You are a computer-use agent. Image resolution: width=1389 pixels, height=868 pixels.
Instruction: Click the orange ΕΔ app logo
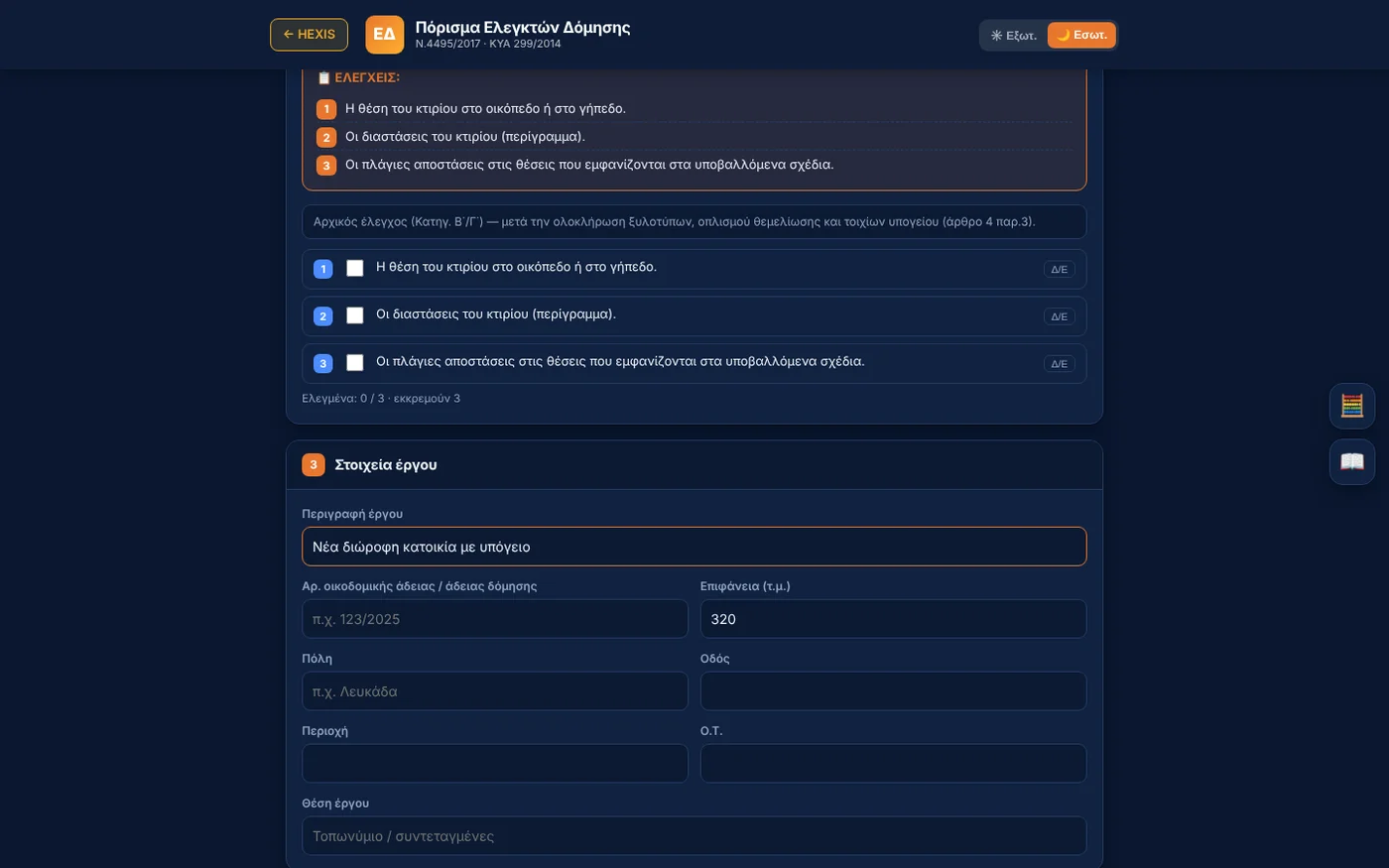tap(384, 35)
